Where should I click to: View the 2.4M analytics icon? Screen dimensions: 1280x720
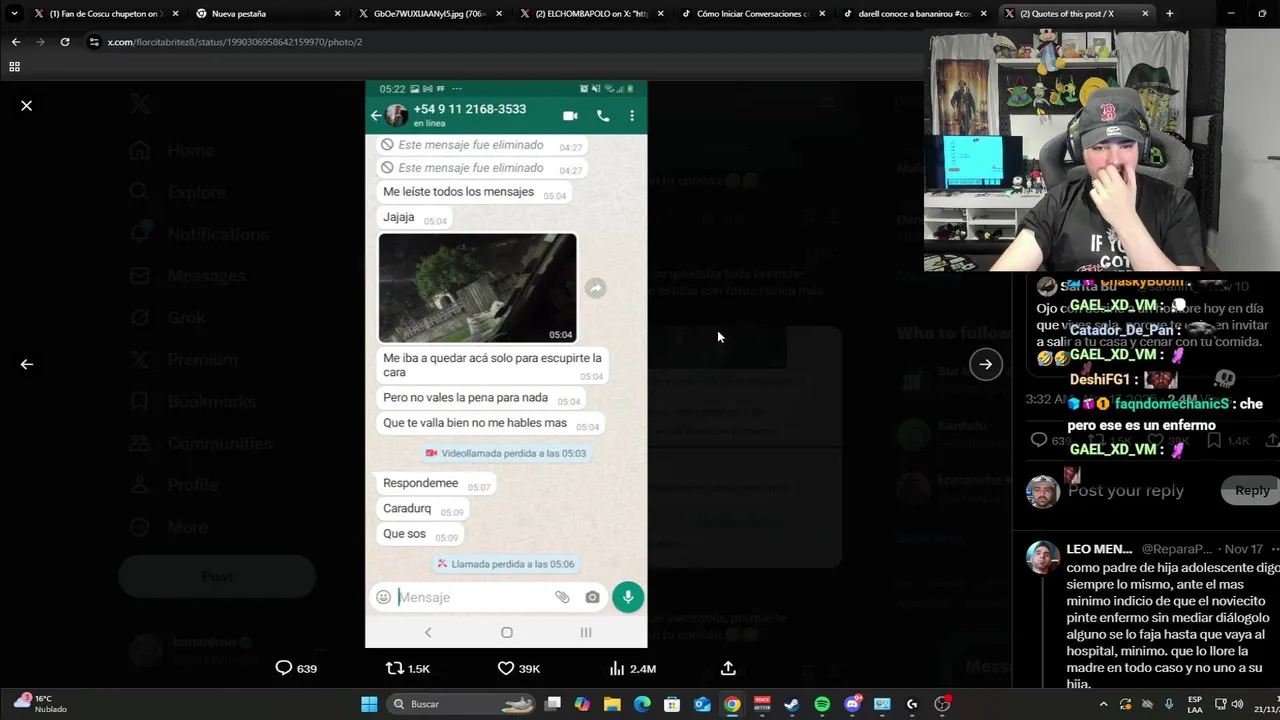(x=632, y=668)
